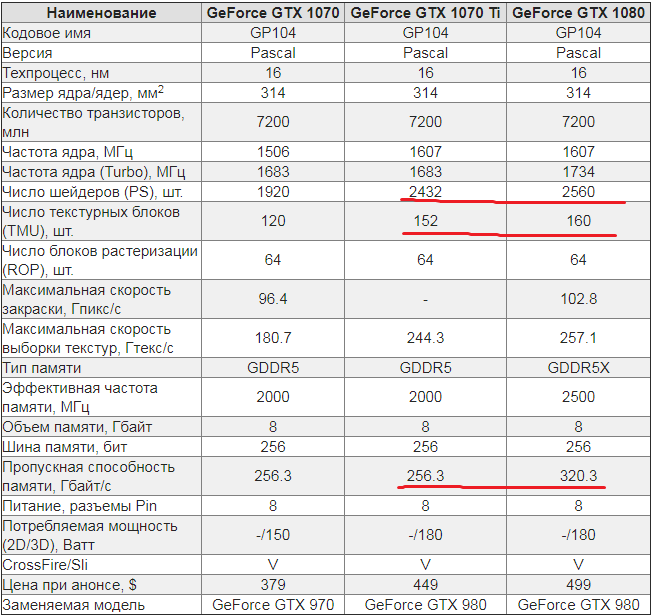Screen dimensions: 651x616
Task: Click the 2560 shaders value for GTX 1080
Action: click(578, 192)
